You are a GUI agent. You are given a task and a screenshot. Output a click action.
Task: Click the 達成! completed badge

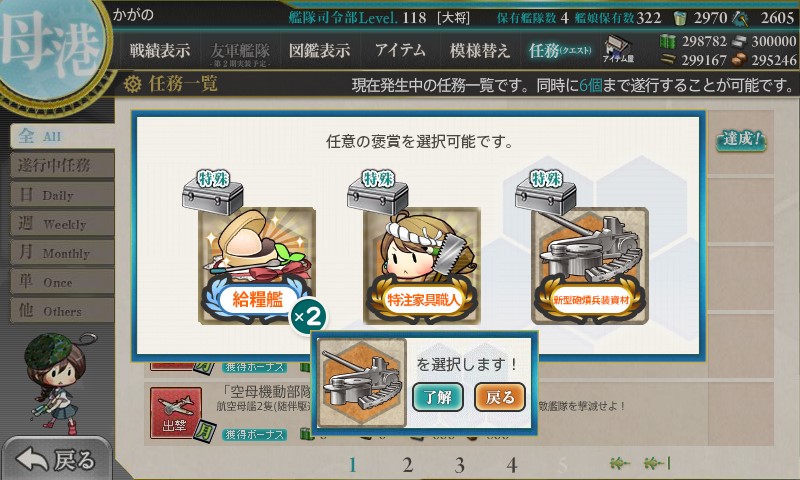(x=741, y=139)
